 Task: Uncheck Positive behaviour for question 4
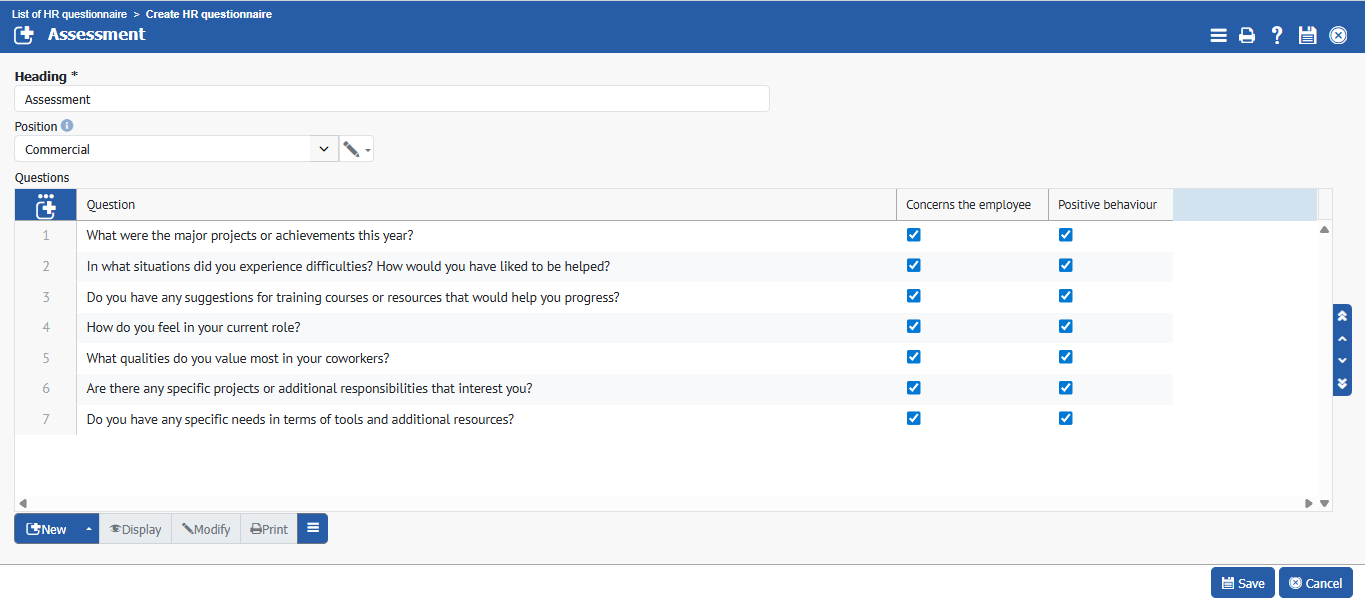click(1065, 327)
